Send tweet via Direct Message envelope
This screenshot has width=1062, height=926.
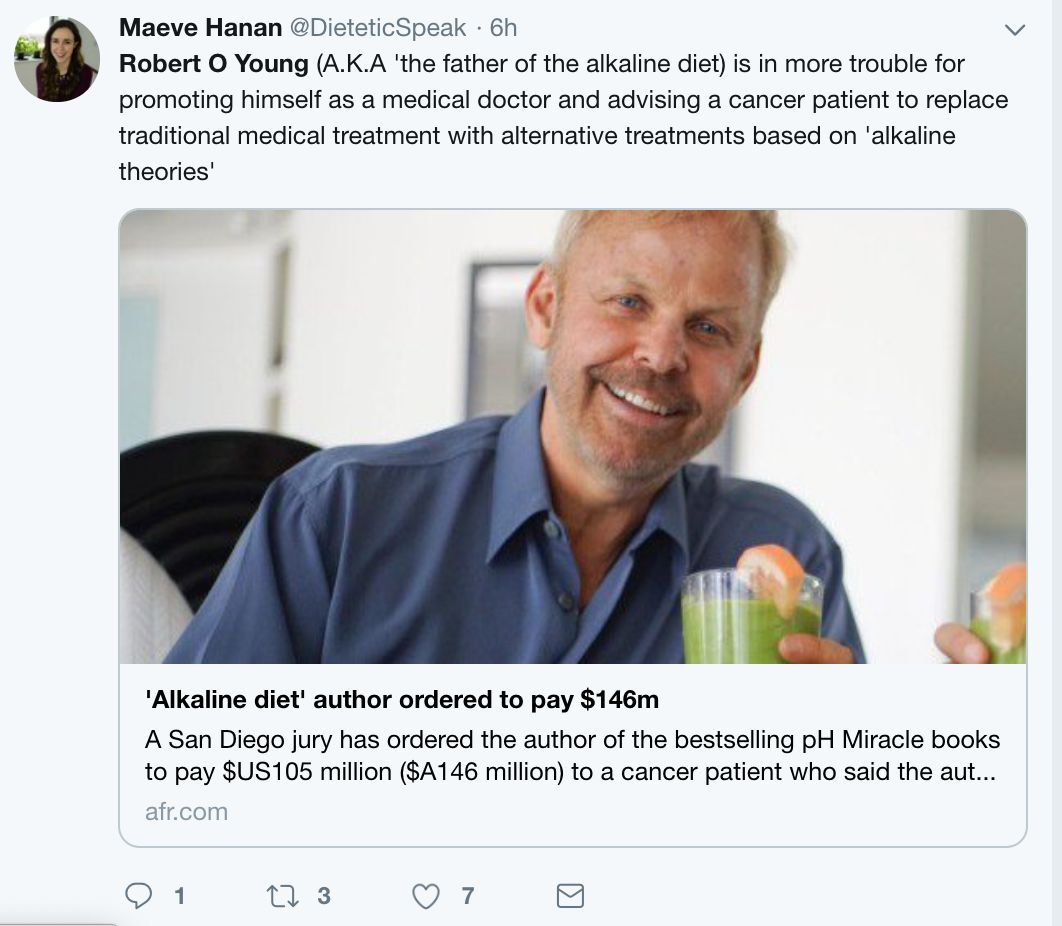[x=569, y=895]
